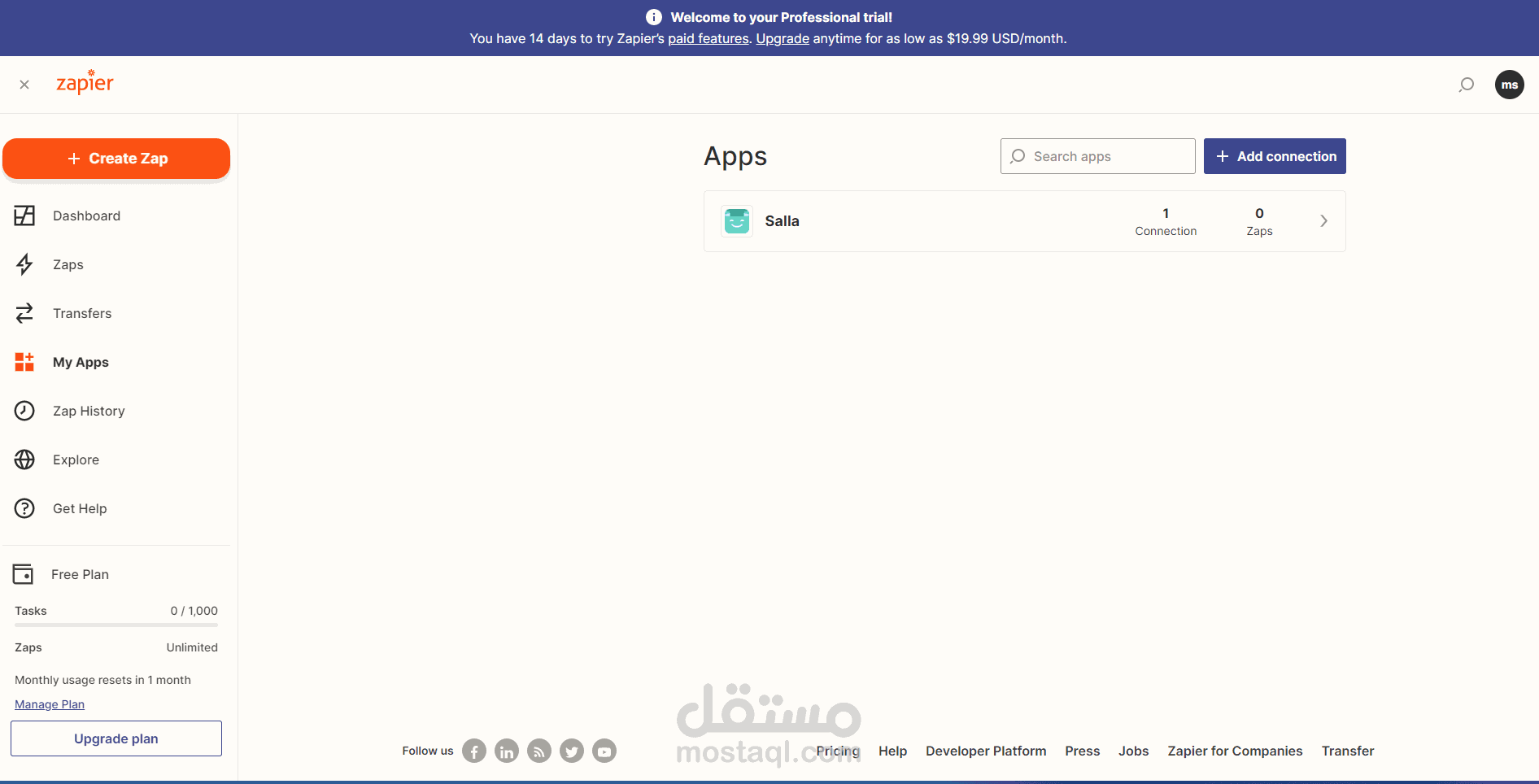Click the Upgrade plan button
Viewport: 1539px width, 784px height.
(116, 738)
